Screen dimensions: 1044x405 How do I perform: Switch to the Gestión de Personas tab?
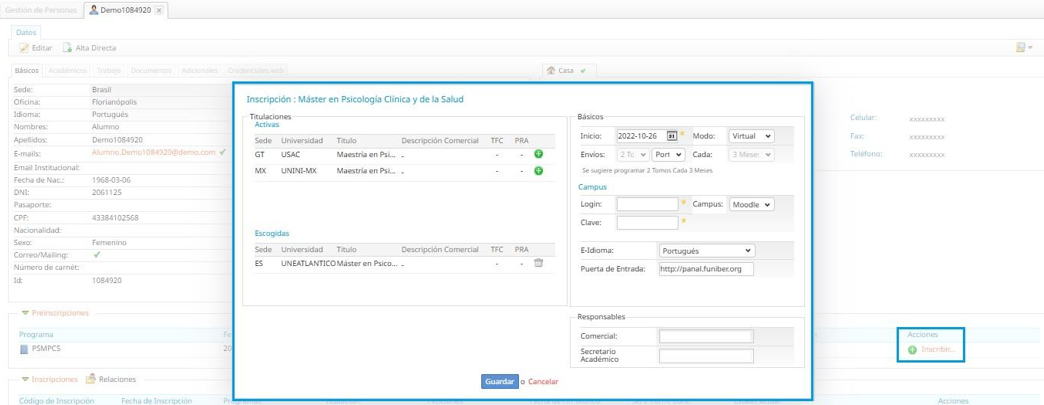40,9
